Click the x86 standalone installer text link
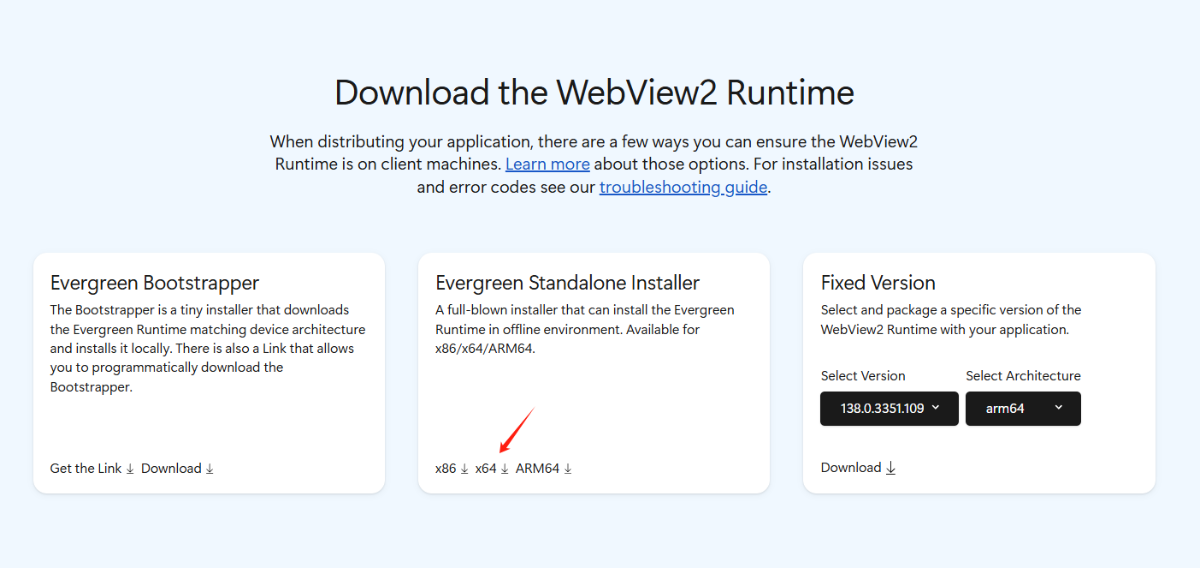This screenshot has width=1200, height=568. (446, 469)
